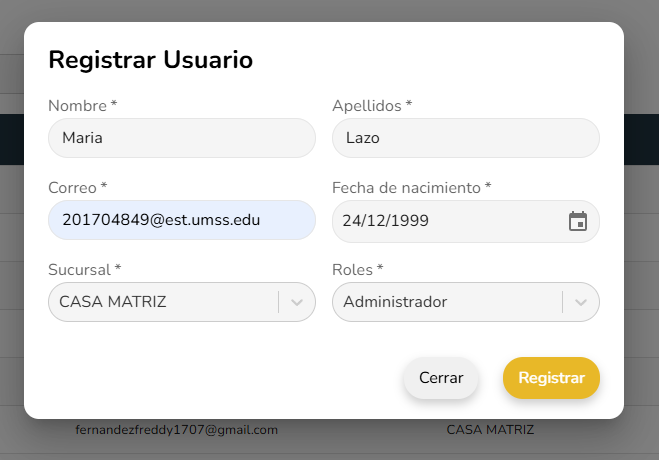This screenshot has width=659, height=460.
Task: Click the Fecha de nacimiento label
Action: coord(411,188)
